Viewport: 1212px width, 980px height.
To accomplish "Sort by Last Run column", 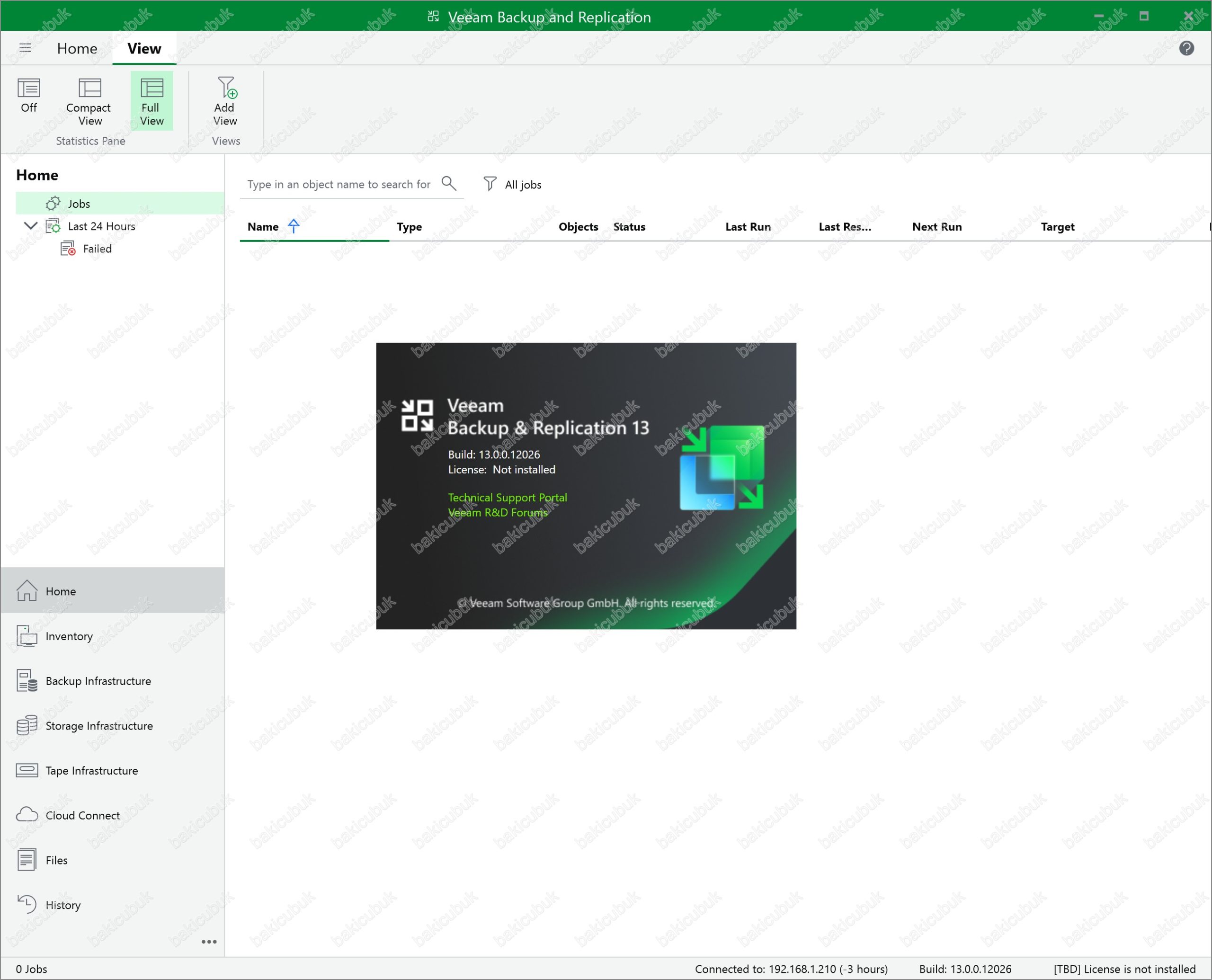I will point(748,227).
